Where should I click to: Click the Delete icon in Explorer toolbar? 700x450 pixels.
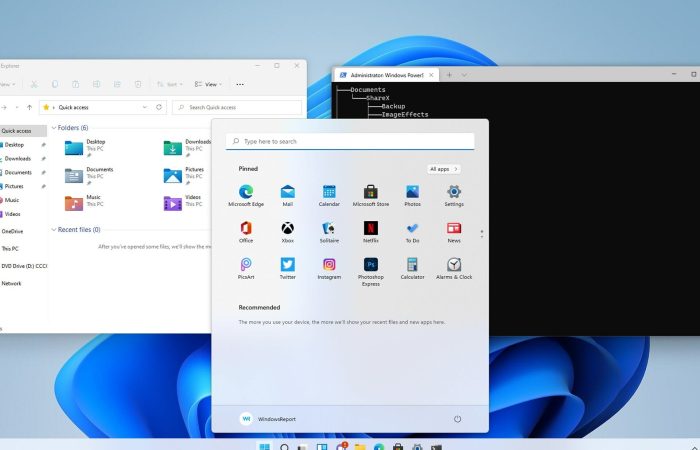tap(138, 84)
